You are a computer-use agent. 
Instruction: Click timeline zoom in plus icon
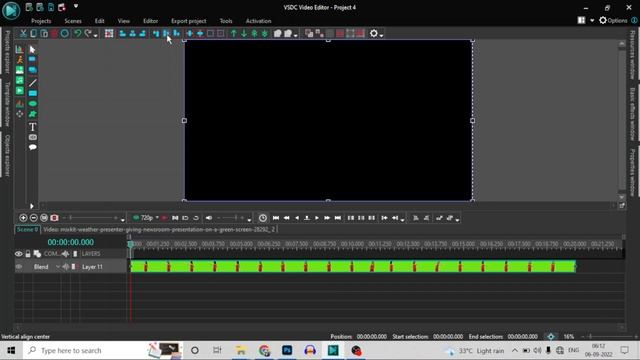pyautogui.click(x=23, y=218)
